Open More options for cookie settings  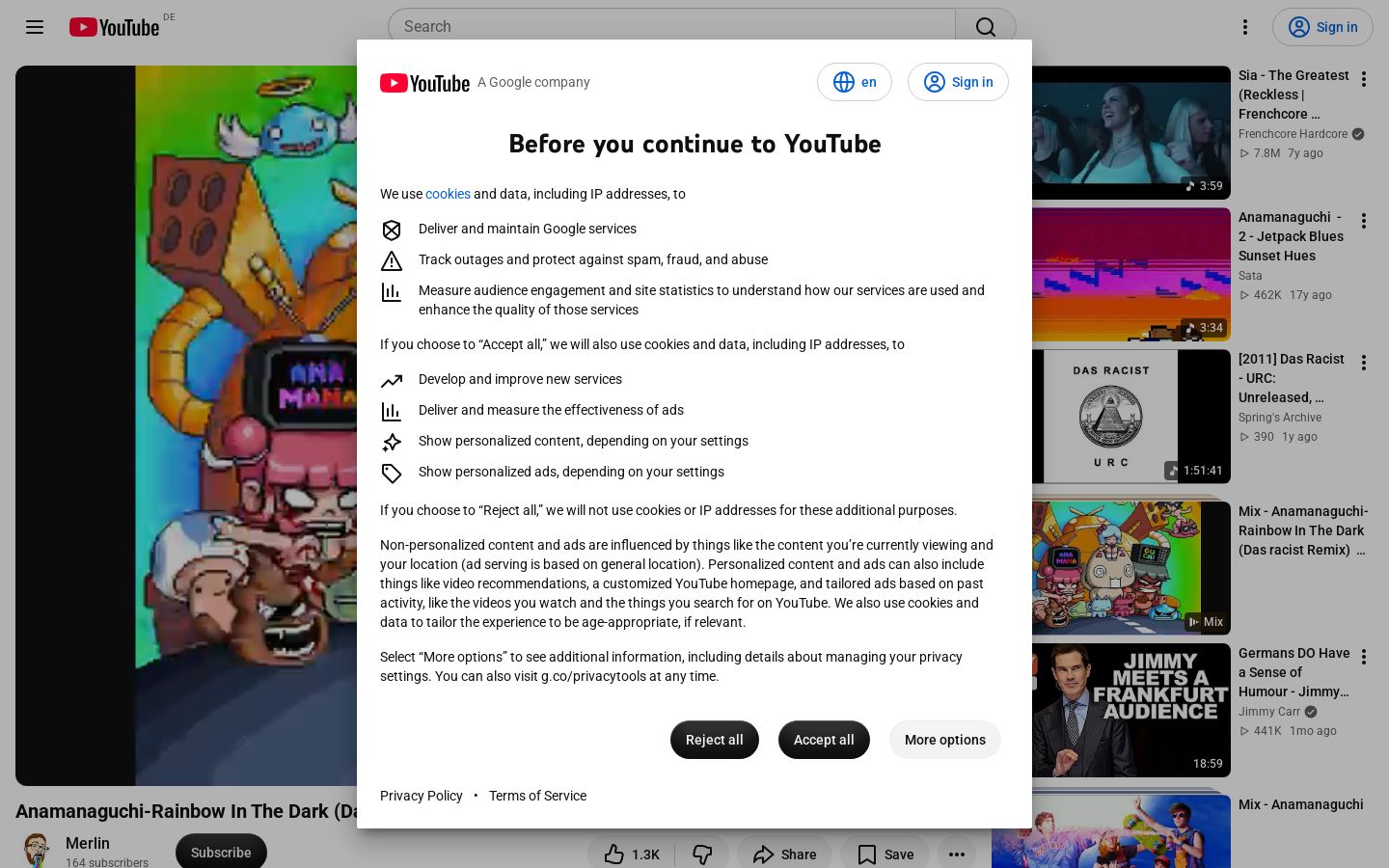(x=945, y=740)
